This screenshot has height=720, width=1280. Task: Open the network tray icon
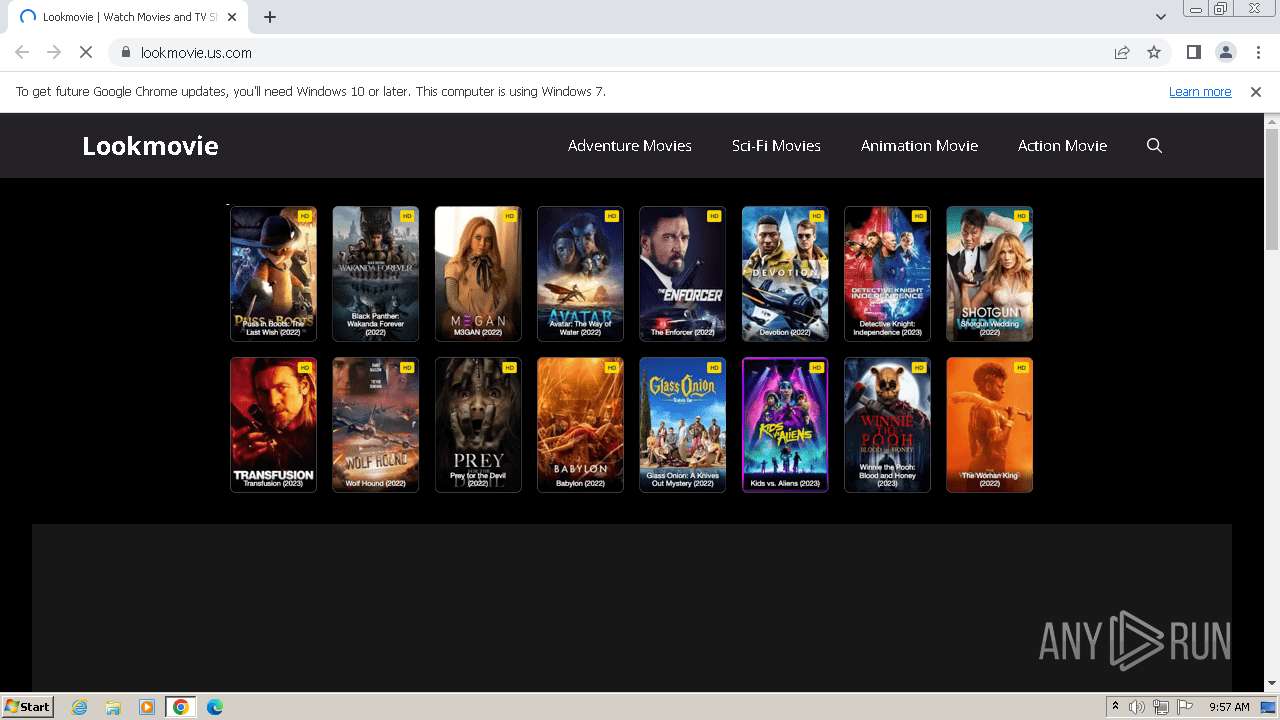click(x=1160, y=707)
